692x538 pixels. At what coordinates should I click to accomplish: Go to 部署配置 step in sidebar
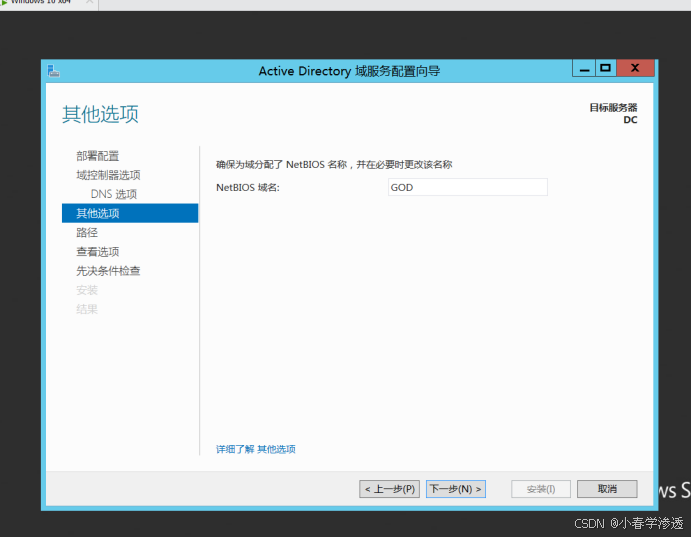98,156
